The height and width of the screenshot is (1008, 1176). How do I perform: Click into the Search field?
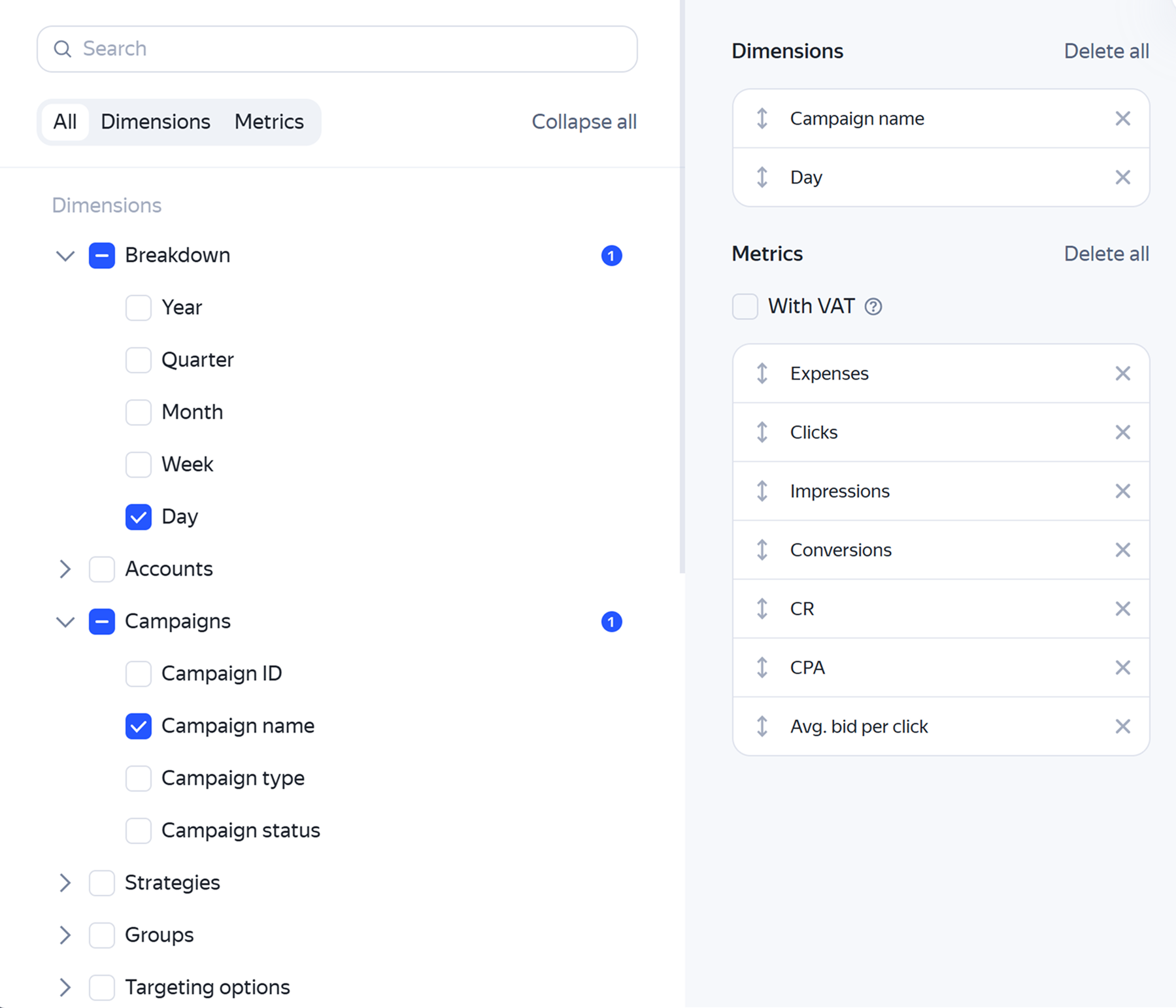pyautogui.click(x=337, y=49)
